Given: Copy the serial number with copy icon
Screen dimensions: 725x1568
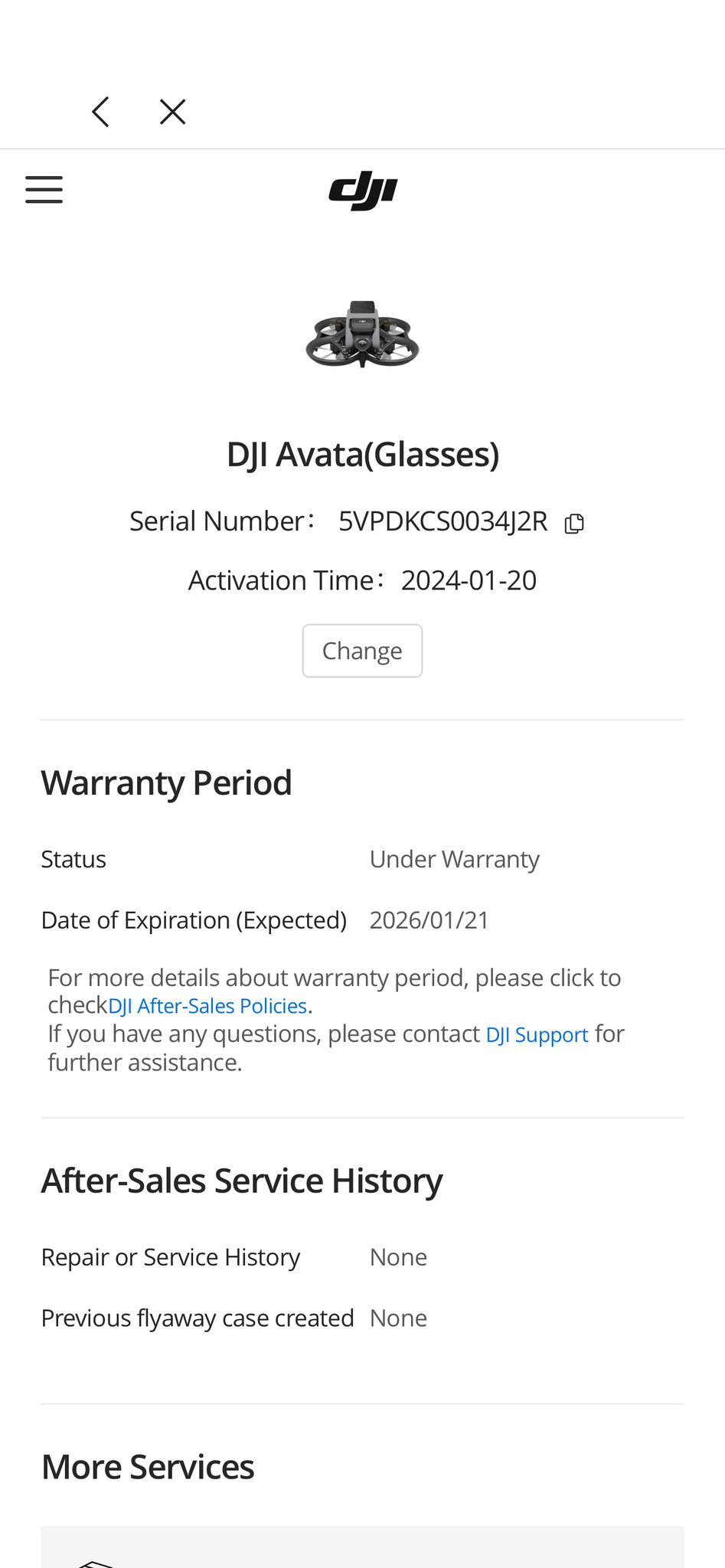Looking at the screenshot, I should [574, 524].
